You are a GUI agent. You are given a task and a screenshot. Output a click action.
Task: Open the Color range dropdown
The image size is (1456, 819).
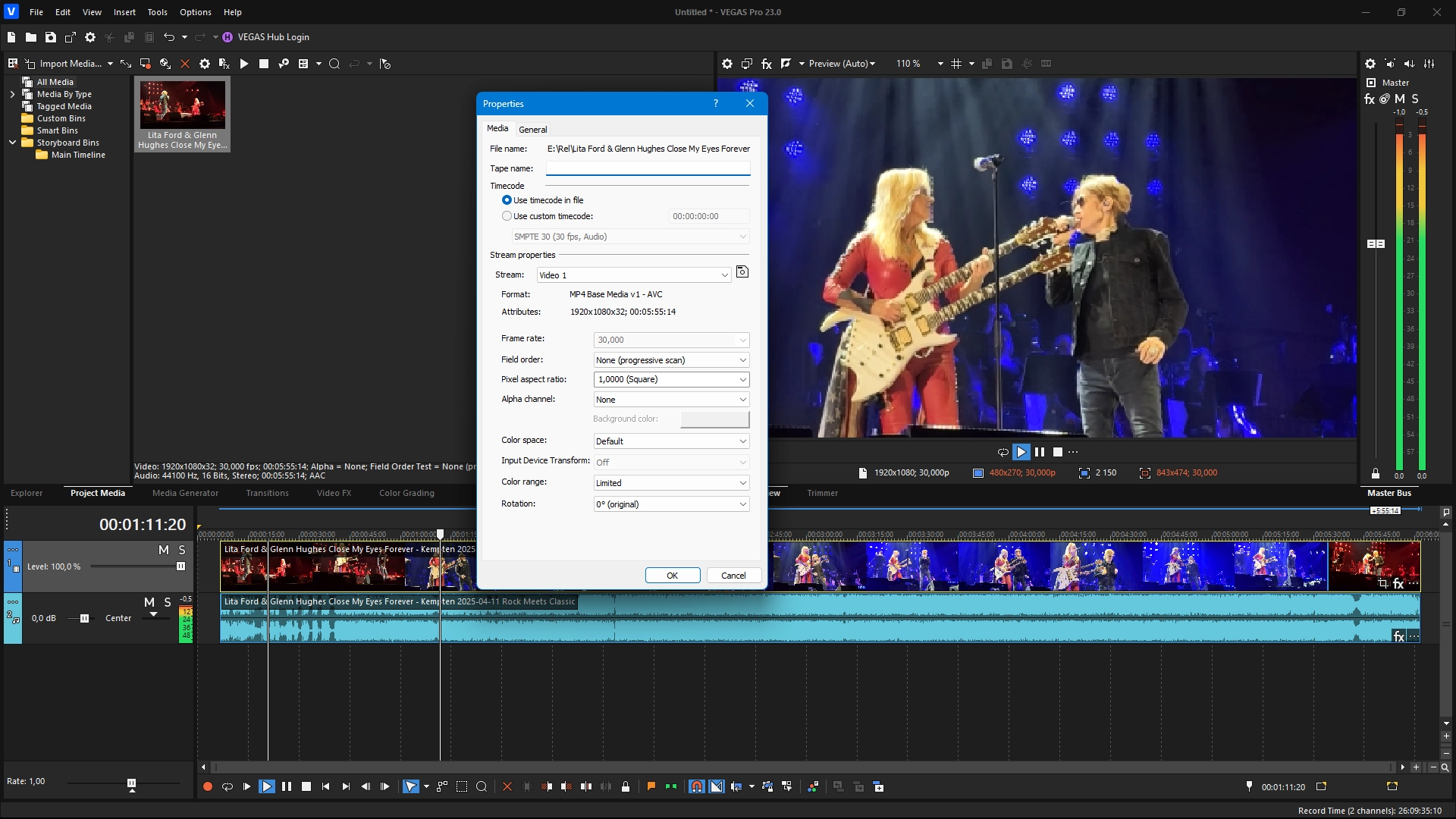671,483
